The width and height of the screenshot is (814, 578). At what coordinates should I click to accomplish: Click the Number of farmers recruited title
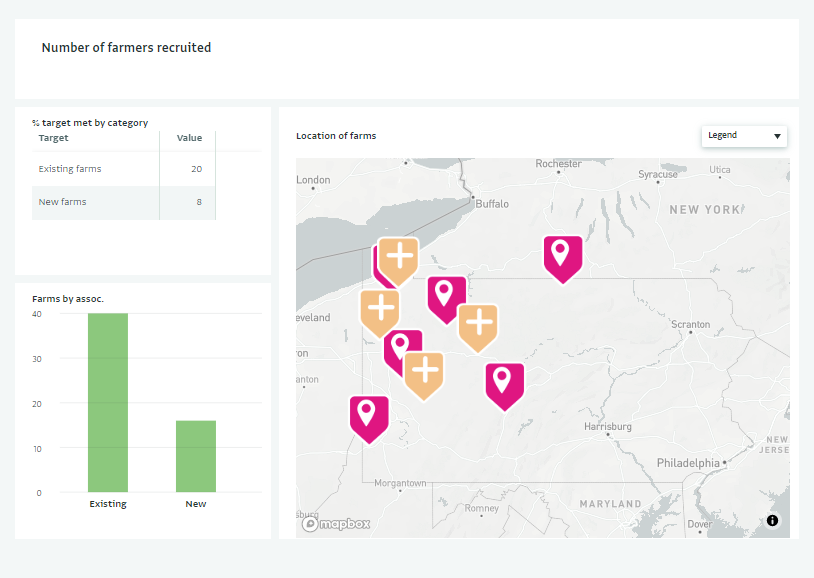coord(125,47)
